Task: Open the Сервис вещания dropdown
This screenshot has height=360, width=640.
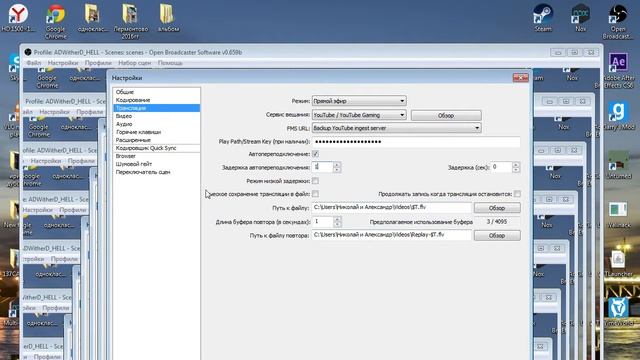Action: [359, 115]
